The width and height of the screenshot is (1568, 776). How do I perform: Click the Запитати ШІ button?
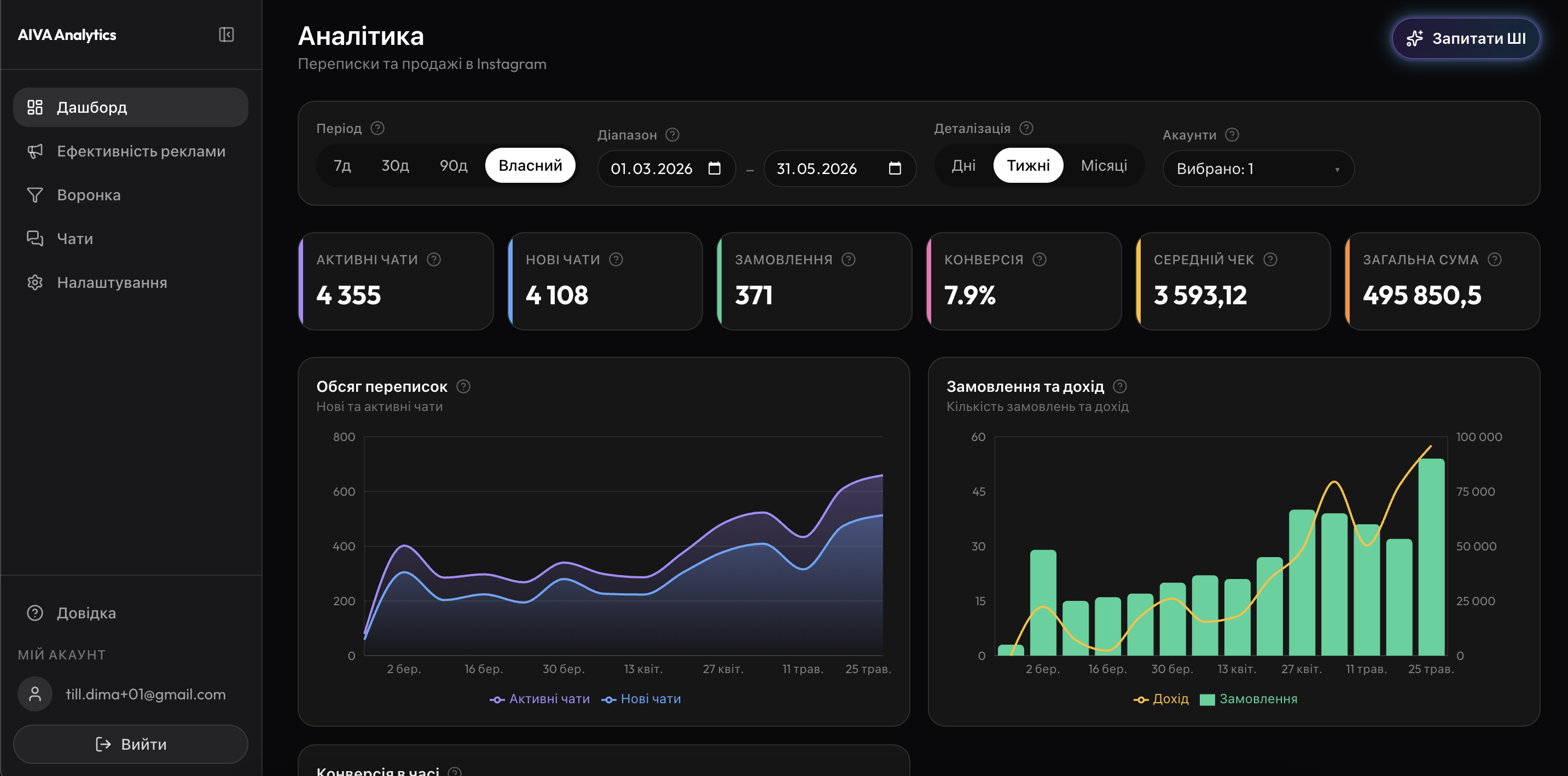pos(1466,38)
